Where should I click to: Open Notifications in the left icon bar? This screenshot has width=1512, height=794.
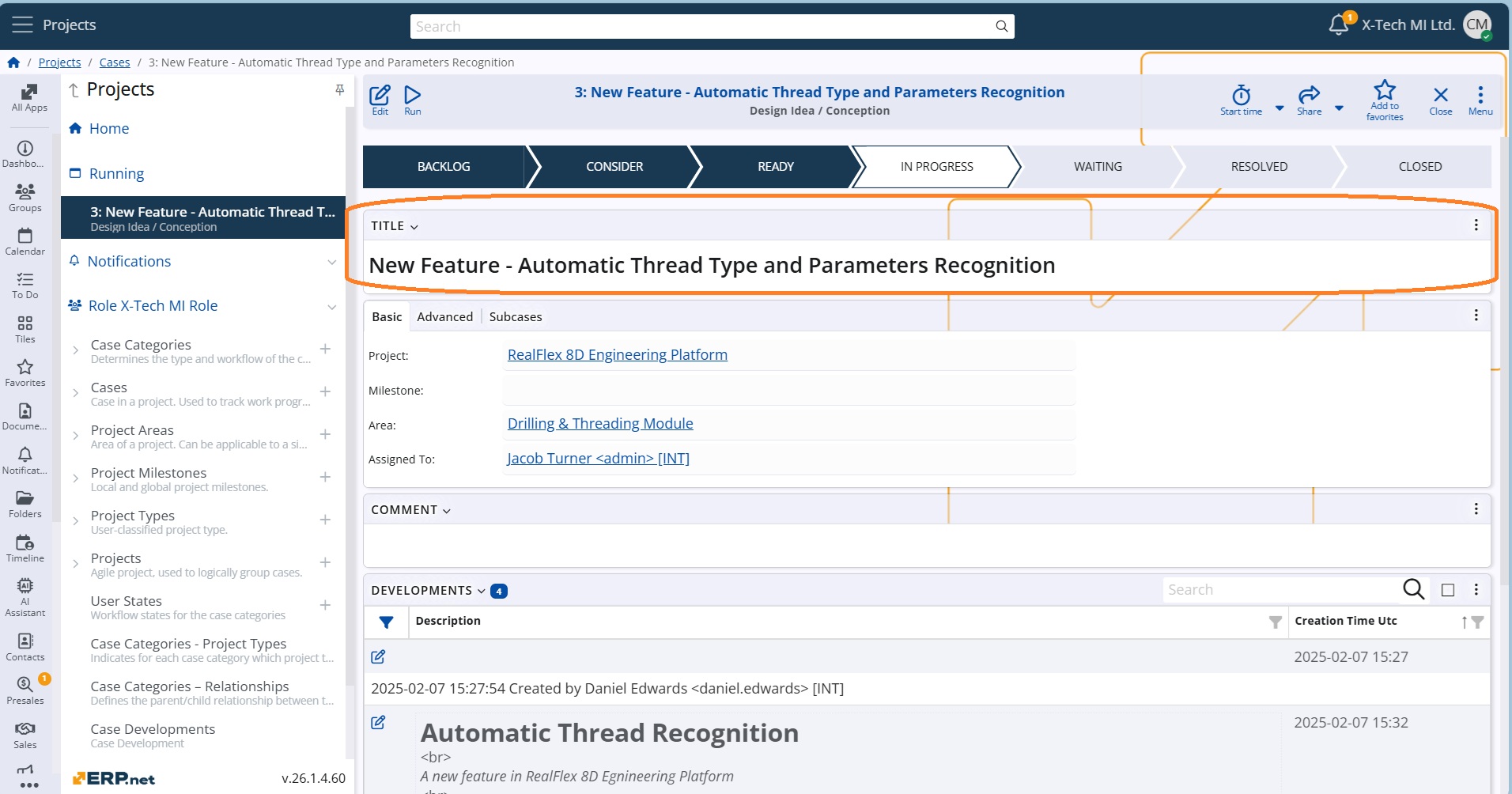click(x=25, y=461)
